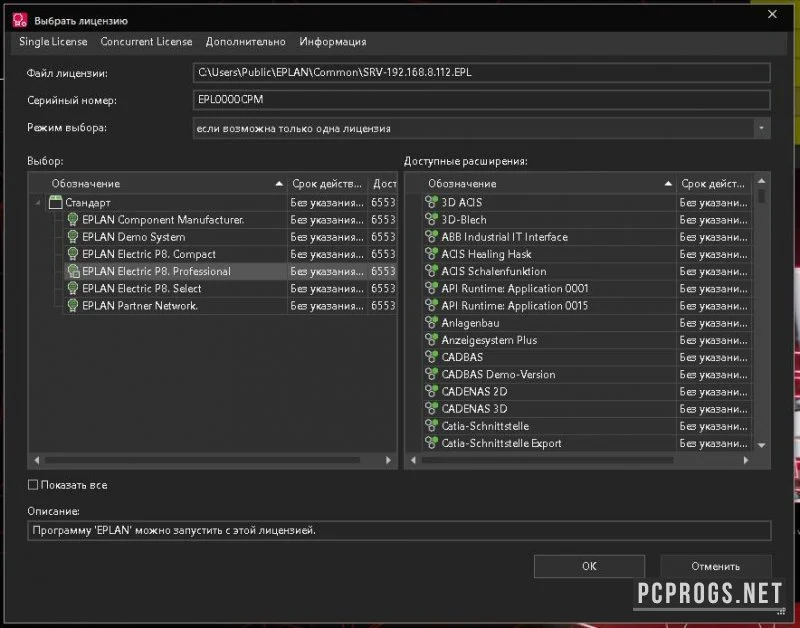This screenshot has width=800, height=628.
Task: Click license icon beside EPLAN Electric P8. Compact
Action: 72,254
